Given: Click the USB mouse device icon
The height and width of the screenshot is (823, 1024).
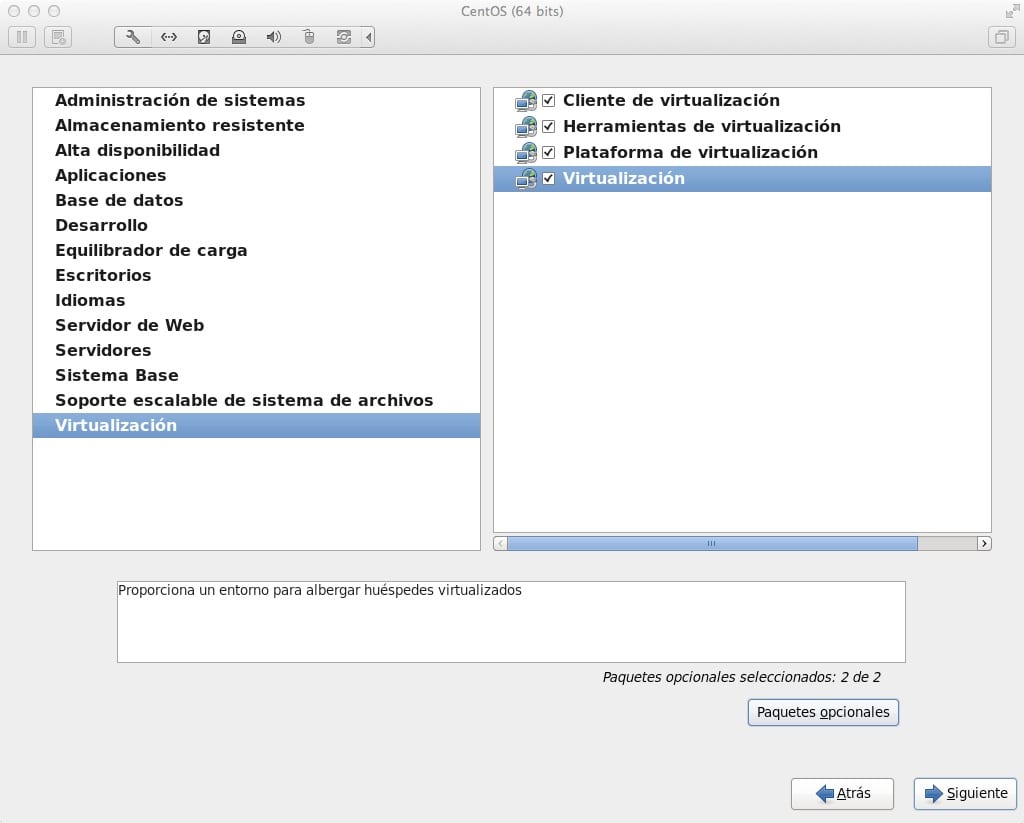Looking at the screenshot, I should (309, 38).
